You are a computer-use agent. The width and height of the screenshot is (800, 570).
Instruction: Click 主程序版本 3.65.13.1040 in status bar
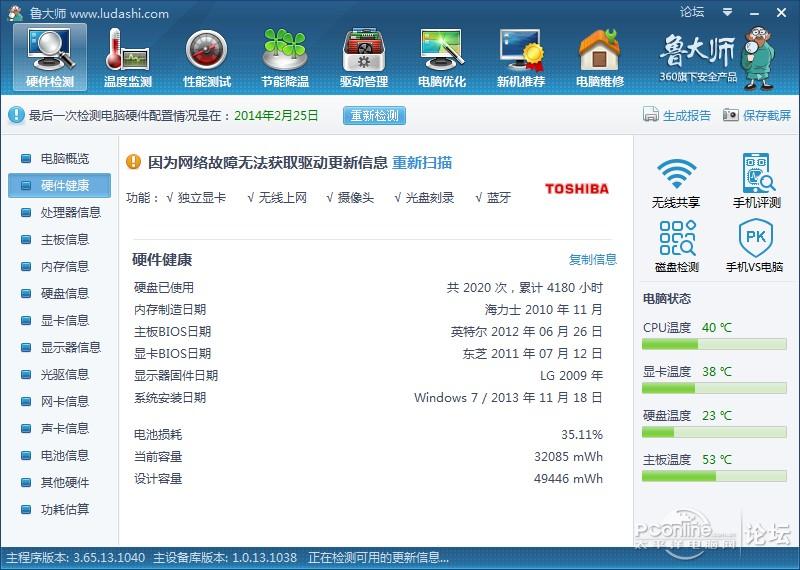coord(76,558)
